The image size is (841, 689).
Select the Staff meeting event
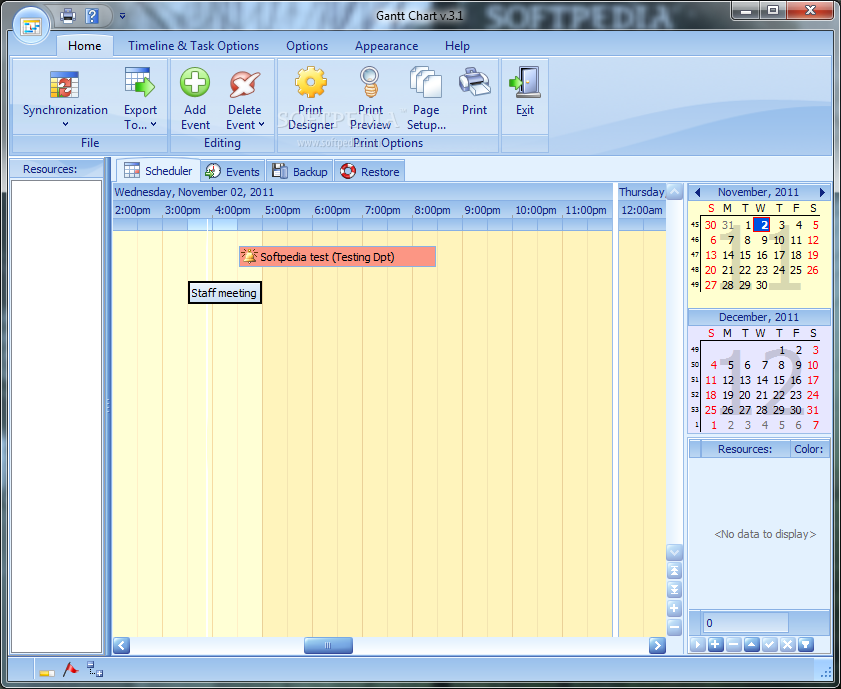click(x=225, y=293)
